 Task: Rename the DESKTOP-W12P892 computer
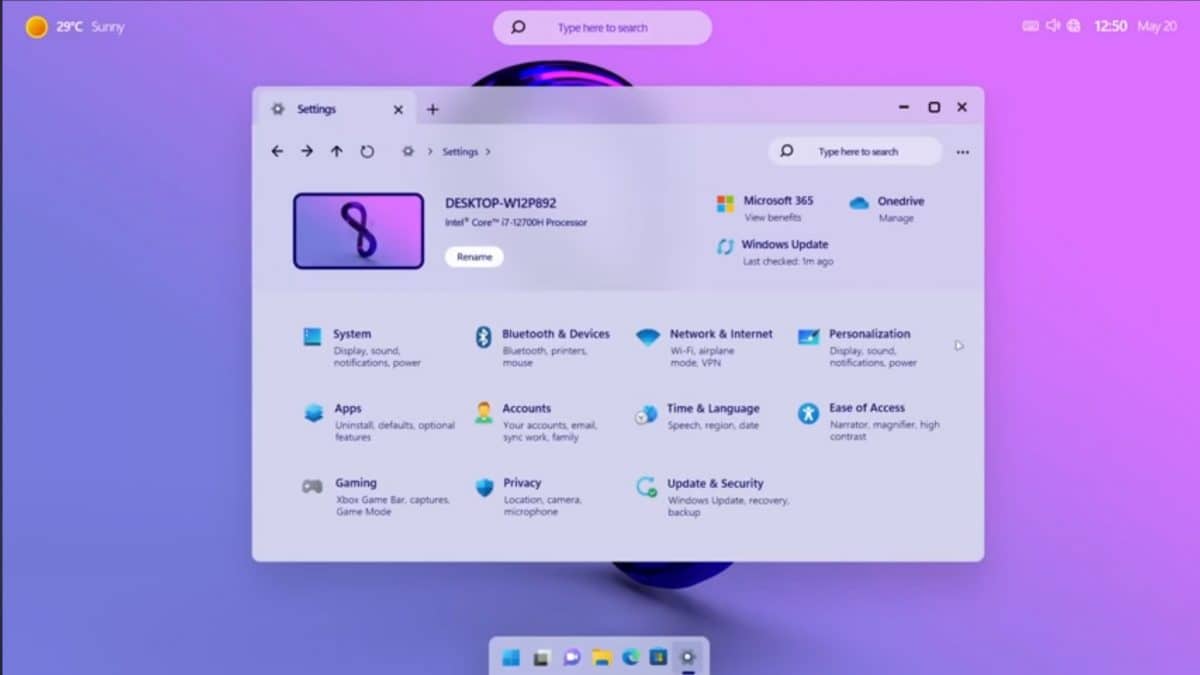[x=473, y=256]
